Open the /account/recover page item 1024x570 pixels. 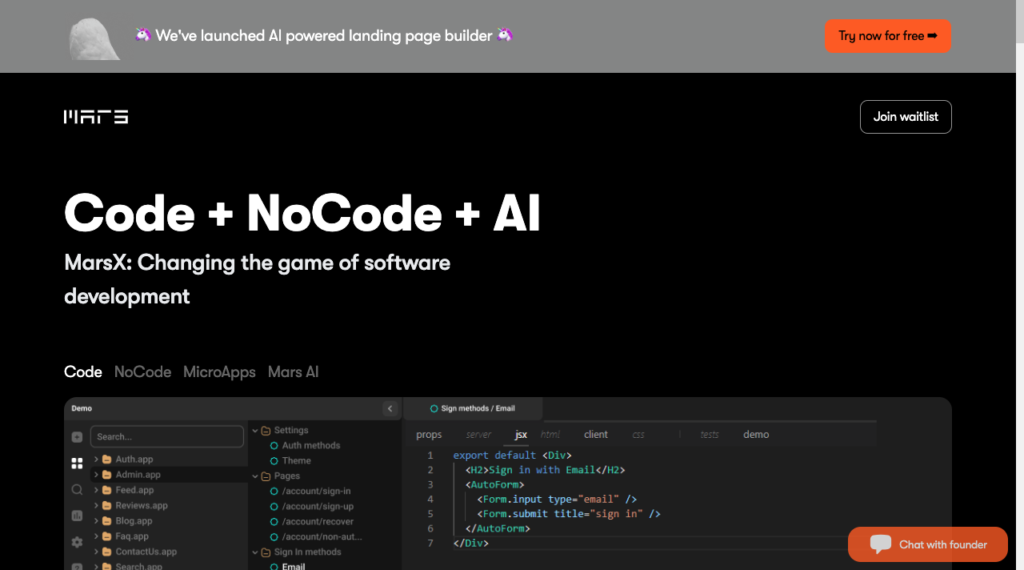[317, 522]
